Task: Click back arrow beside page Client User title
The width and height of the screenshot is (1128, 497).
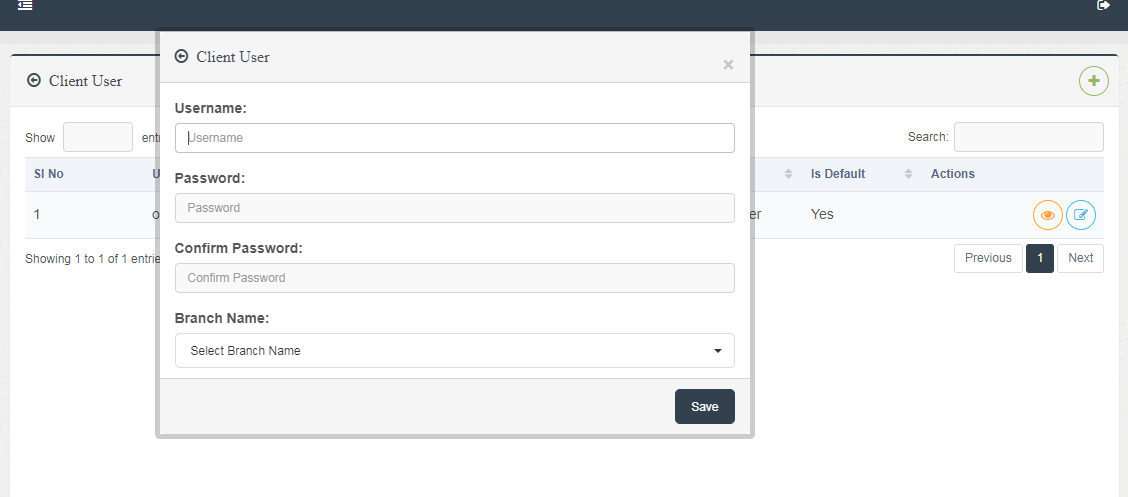Action: (x=34, y=81)
